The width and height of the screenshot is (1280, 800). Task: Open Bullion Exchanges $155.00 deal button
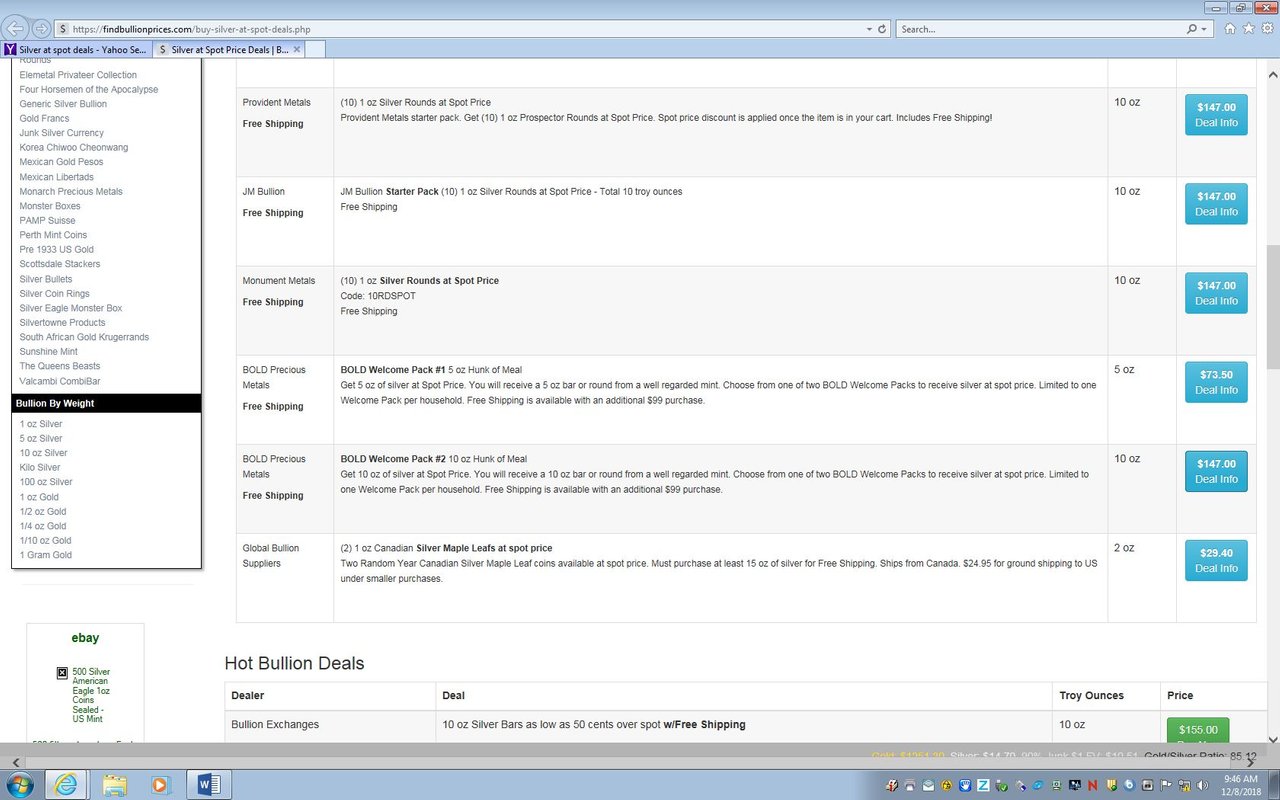click(1198, 730)
